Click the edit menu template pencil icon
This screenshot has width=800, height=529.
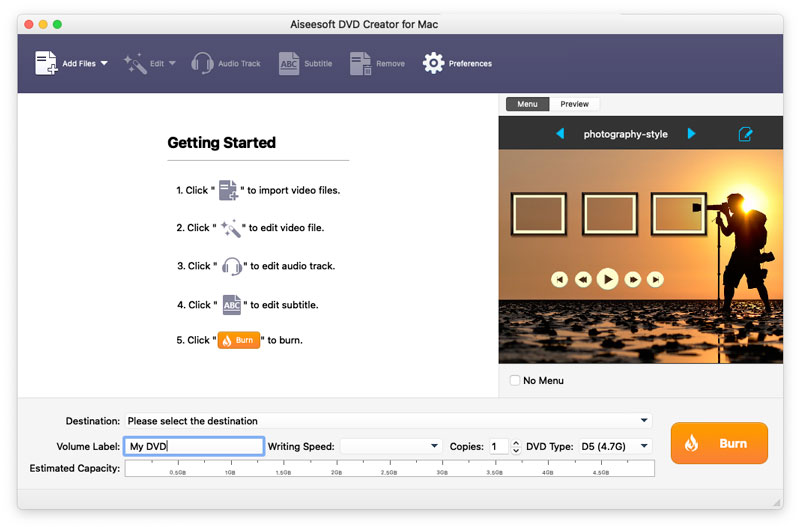pyautogui.click(x=745, y=134)
